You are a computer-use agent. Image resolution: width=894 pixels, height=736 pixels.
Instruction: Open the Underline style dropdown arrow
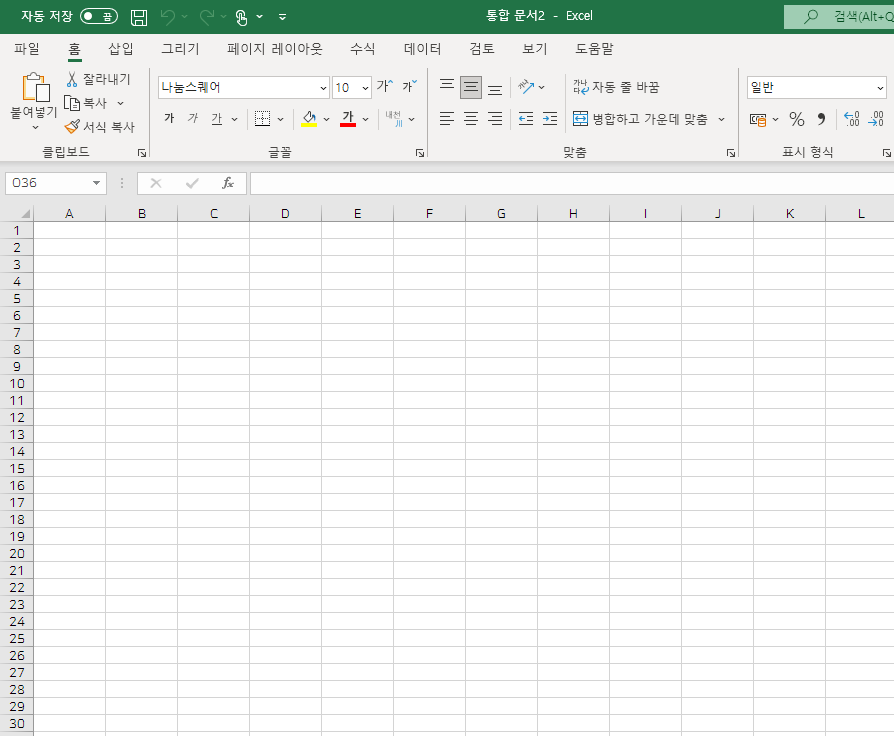(234, 119)
